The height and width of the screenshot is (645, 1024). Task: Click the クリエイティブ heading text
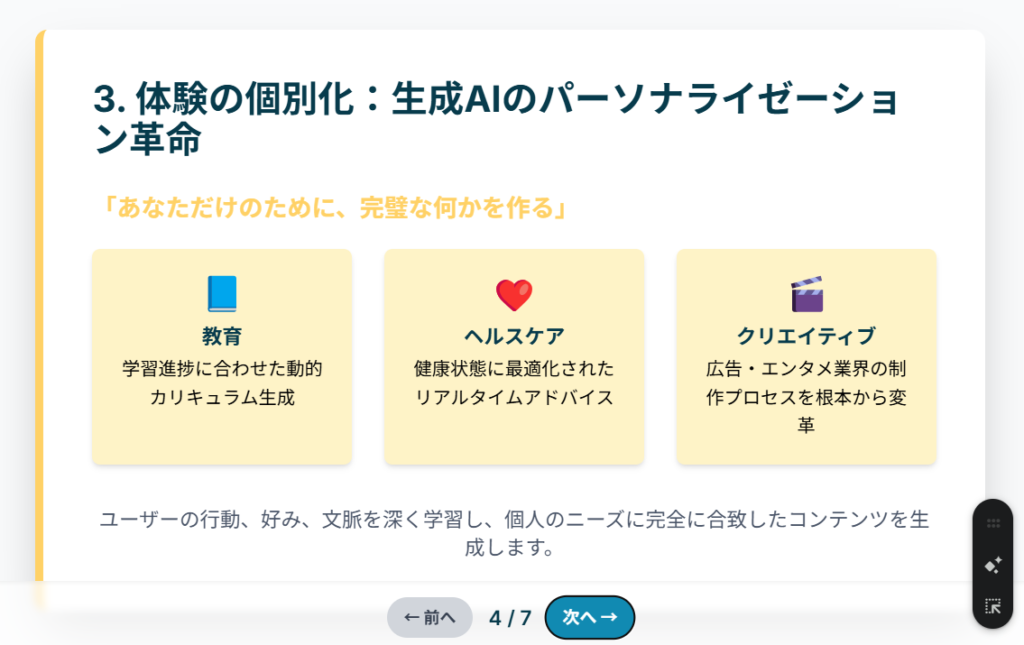click(x=806, y=336)
